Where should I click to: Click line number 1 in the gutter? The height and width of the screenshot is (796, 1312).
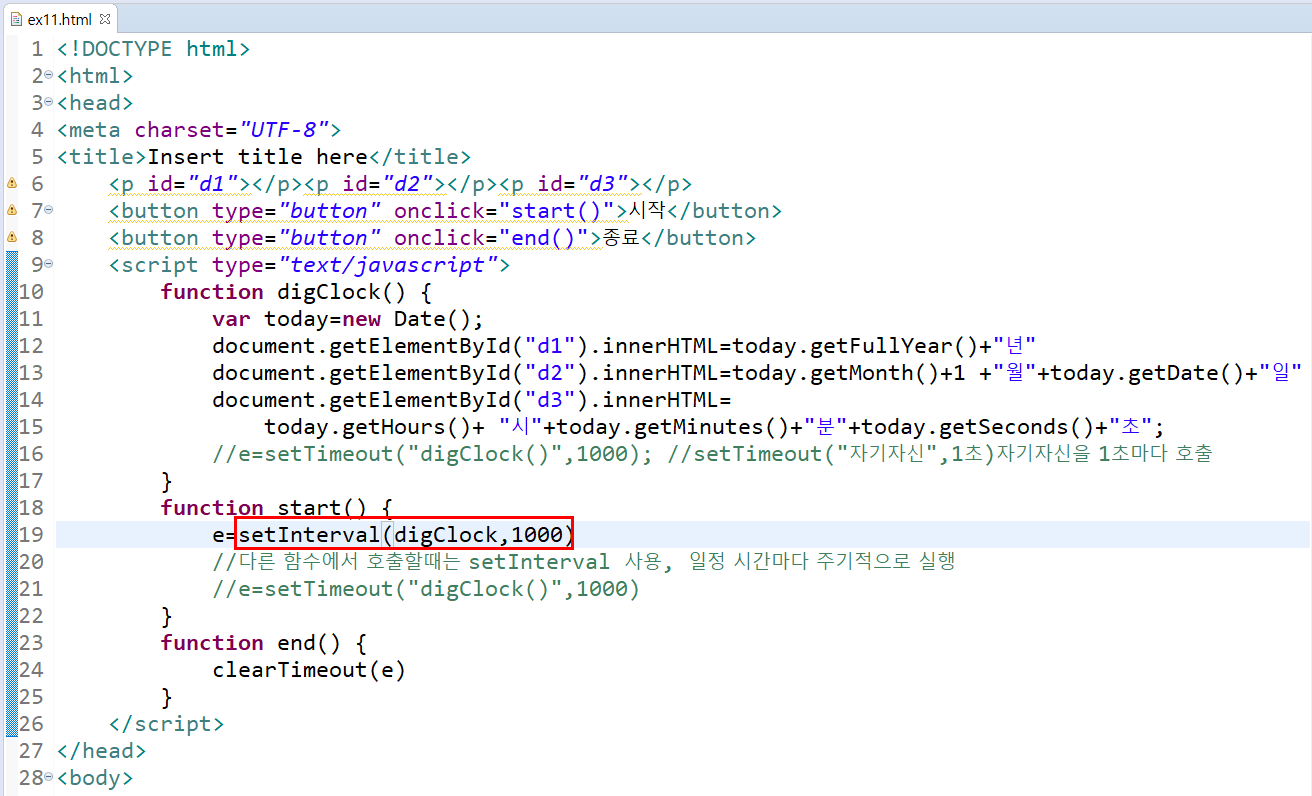(37, 49)
